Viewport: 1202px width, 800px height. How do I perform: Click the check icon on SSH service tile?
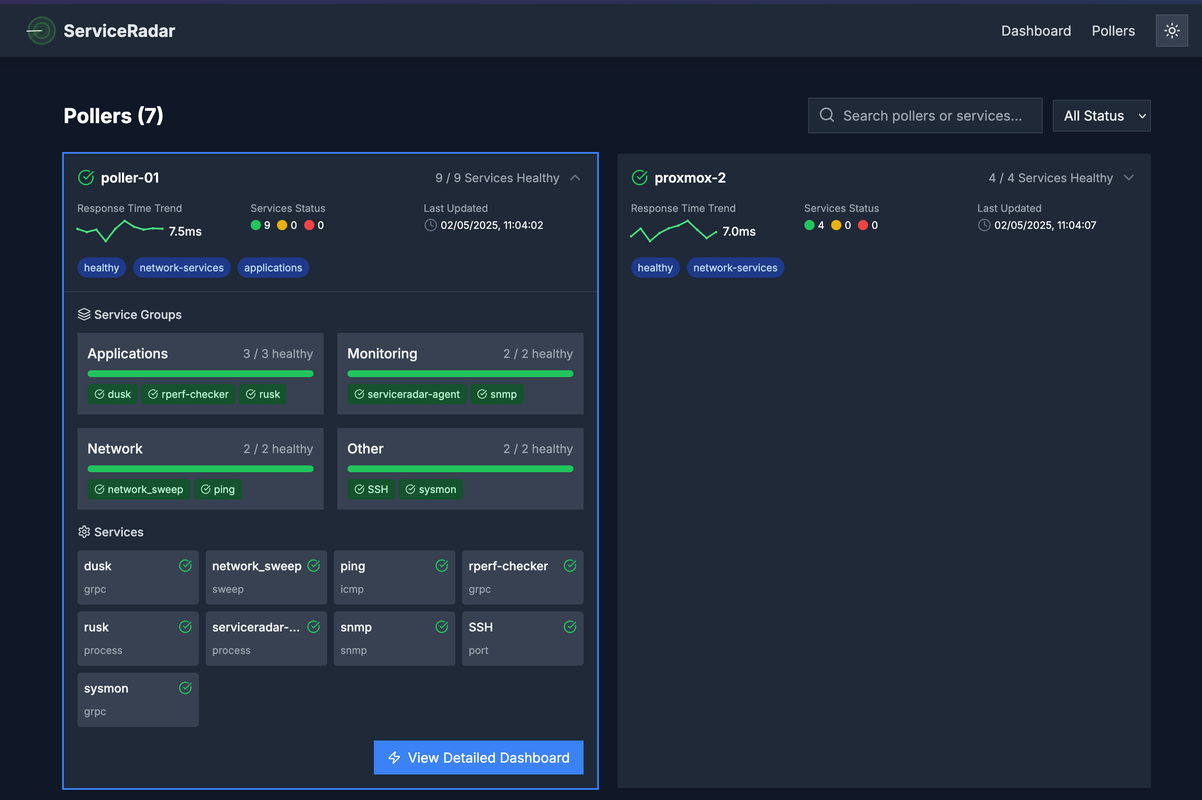[569, 627]
